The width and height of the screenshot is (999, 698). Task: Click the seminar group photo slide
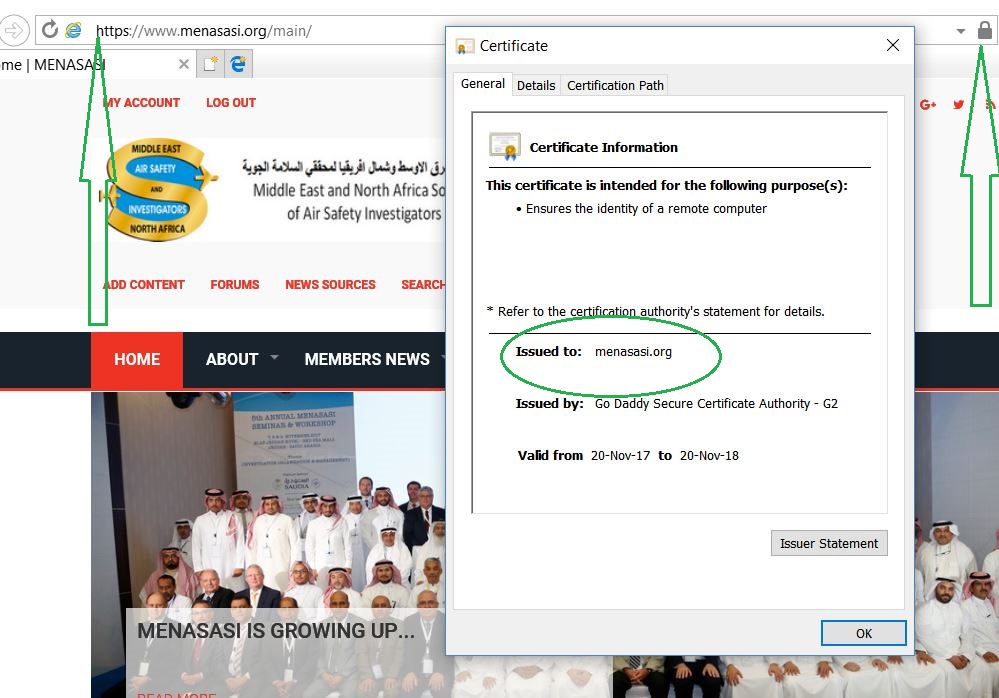pyautogui.click(x=268, y=545)
